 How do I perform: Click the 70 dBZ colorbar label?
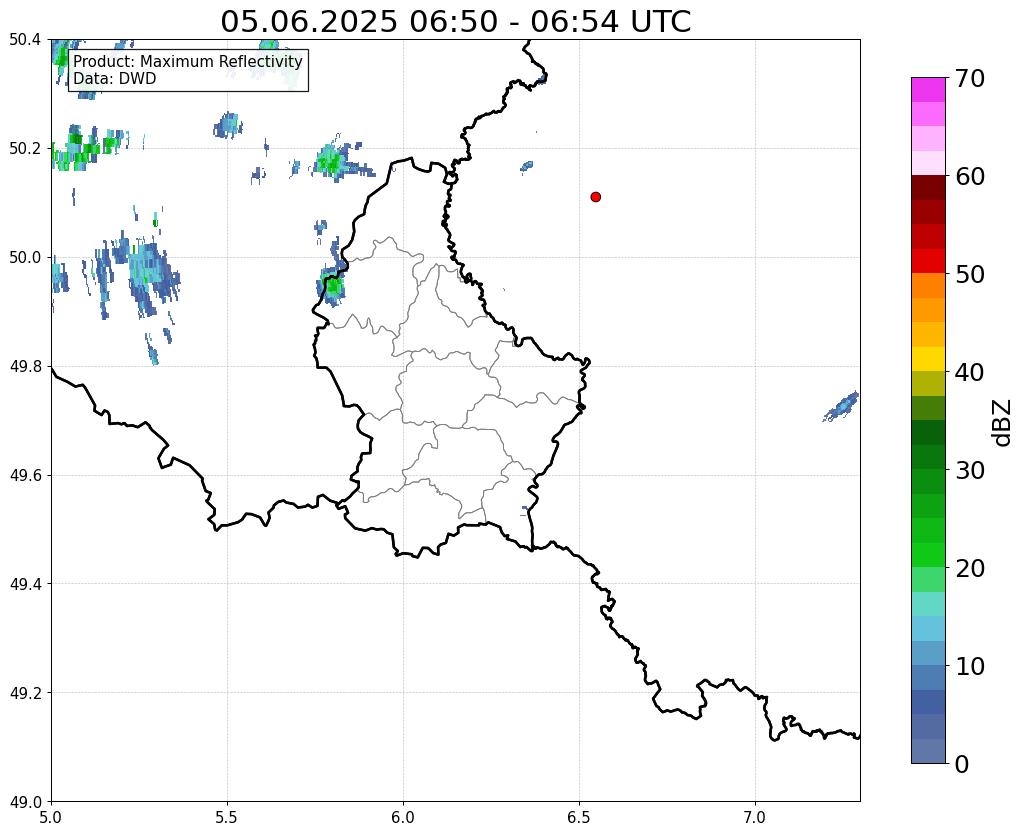coord(970,78)
